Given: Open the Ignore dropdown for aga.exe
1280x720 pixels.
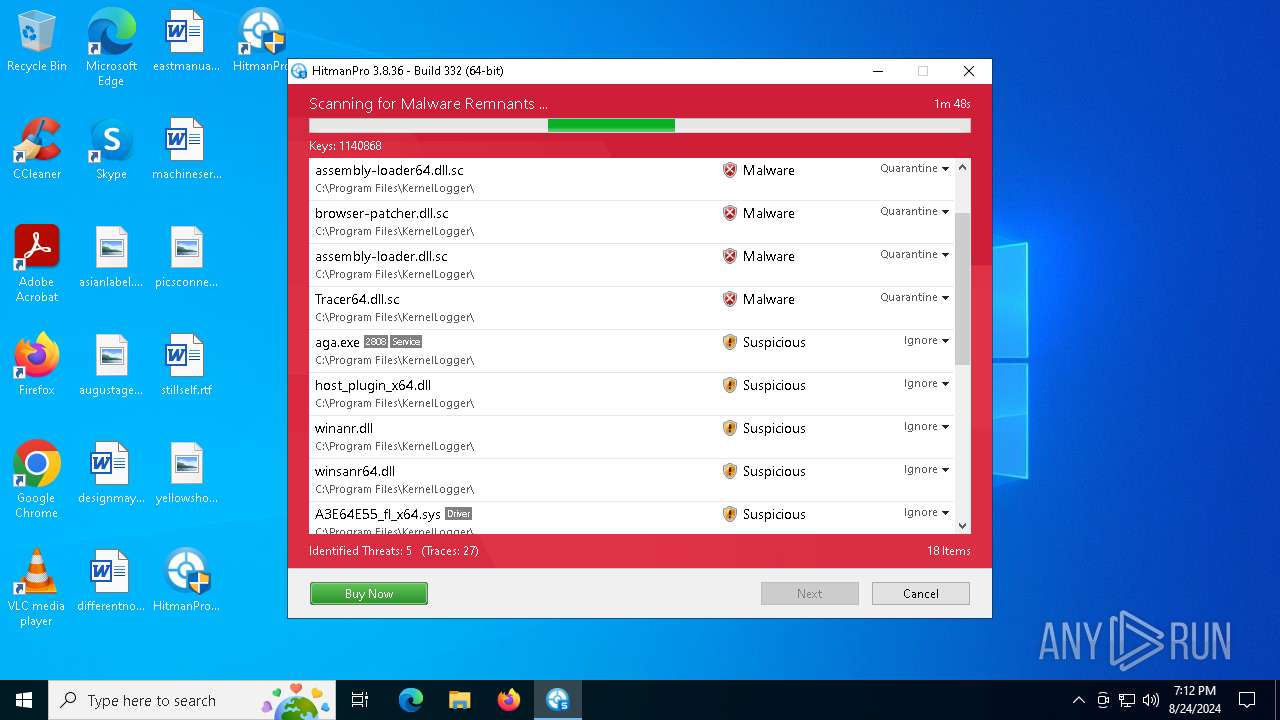Looking at the screenshot, I should point(926,340).
